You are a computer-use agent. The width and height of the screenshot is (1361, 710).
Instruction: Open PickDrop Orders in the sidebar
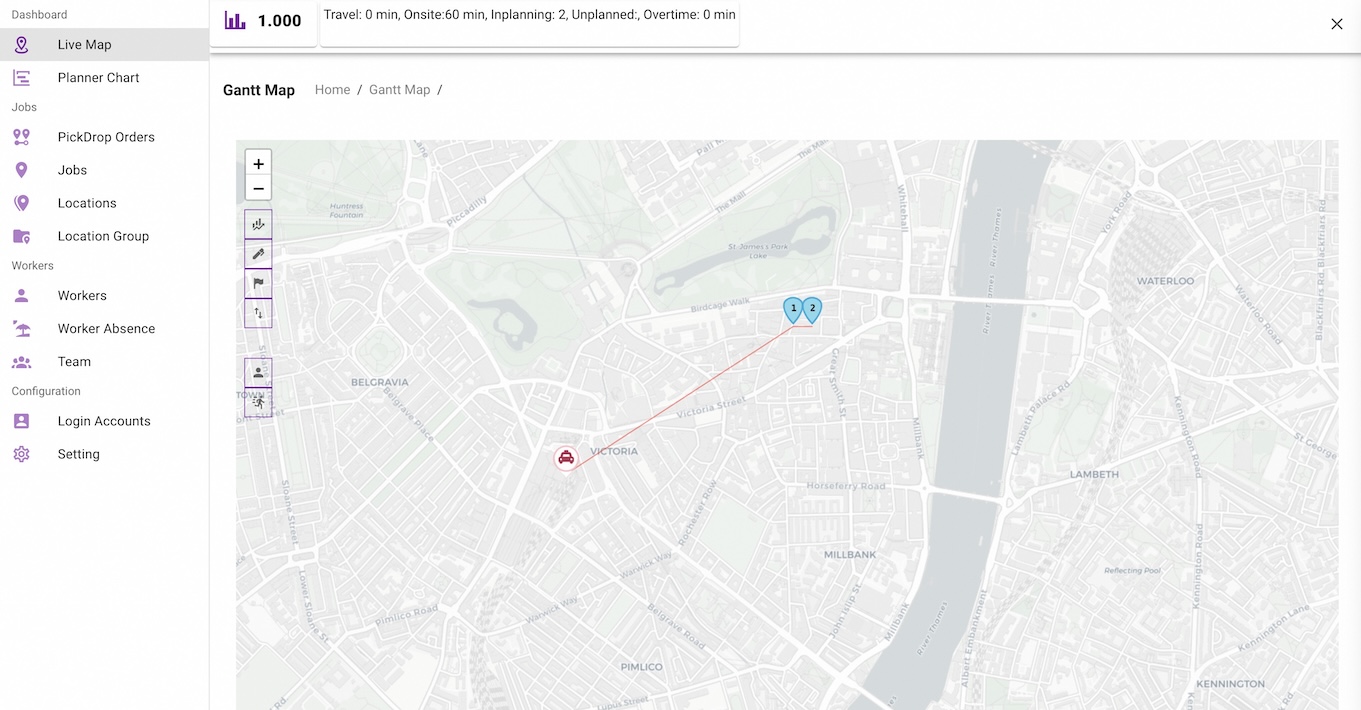(x=106, y=137)
